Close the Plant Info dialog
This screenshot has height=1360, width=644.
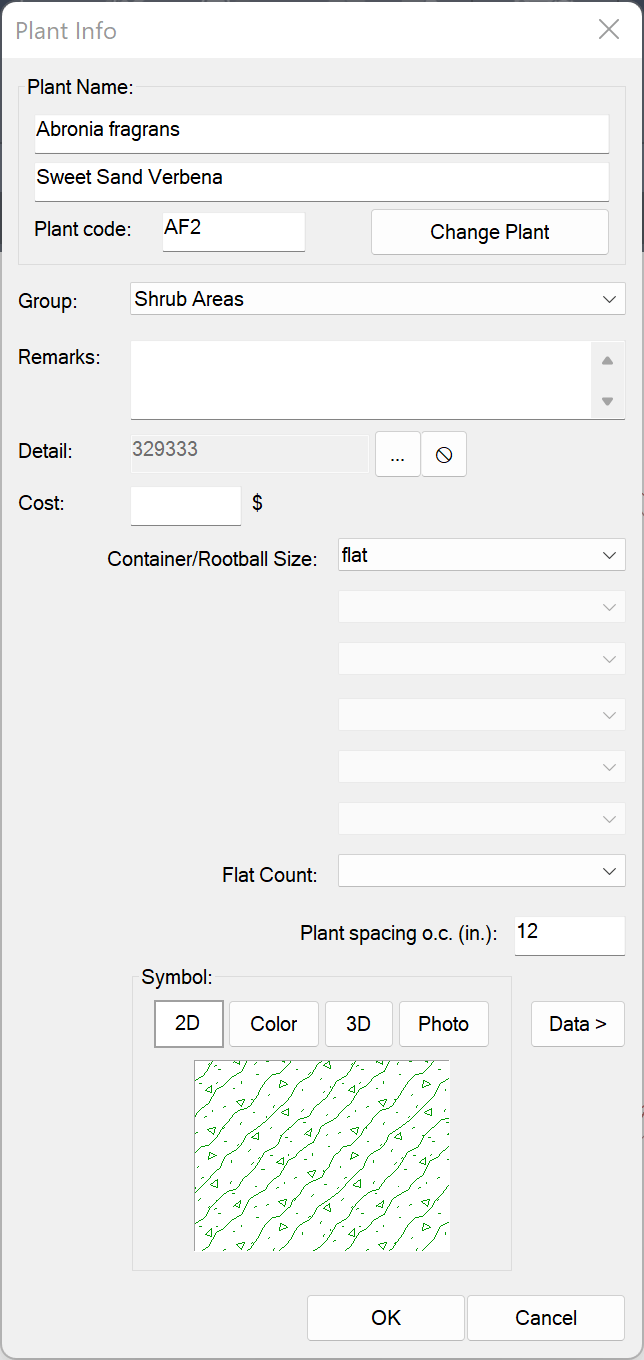click(x=609, y=30)
